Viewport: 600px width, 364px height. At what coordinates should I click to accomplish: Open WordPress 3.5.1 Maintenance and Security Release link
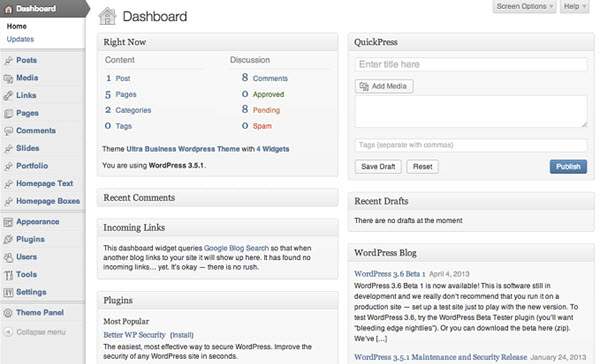[440, 357]
